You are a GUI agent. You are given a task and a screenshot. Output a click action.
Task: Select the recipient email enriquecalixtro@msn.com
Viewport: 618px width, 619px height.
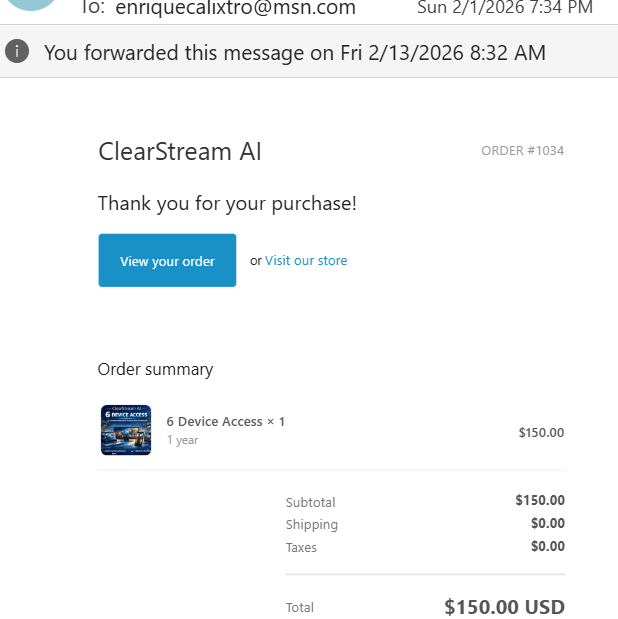click(x=235, y=8)
